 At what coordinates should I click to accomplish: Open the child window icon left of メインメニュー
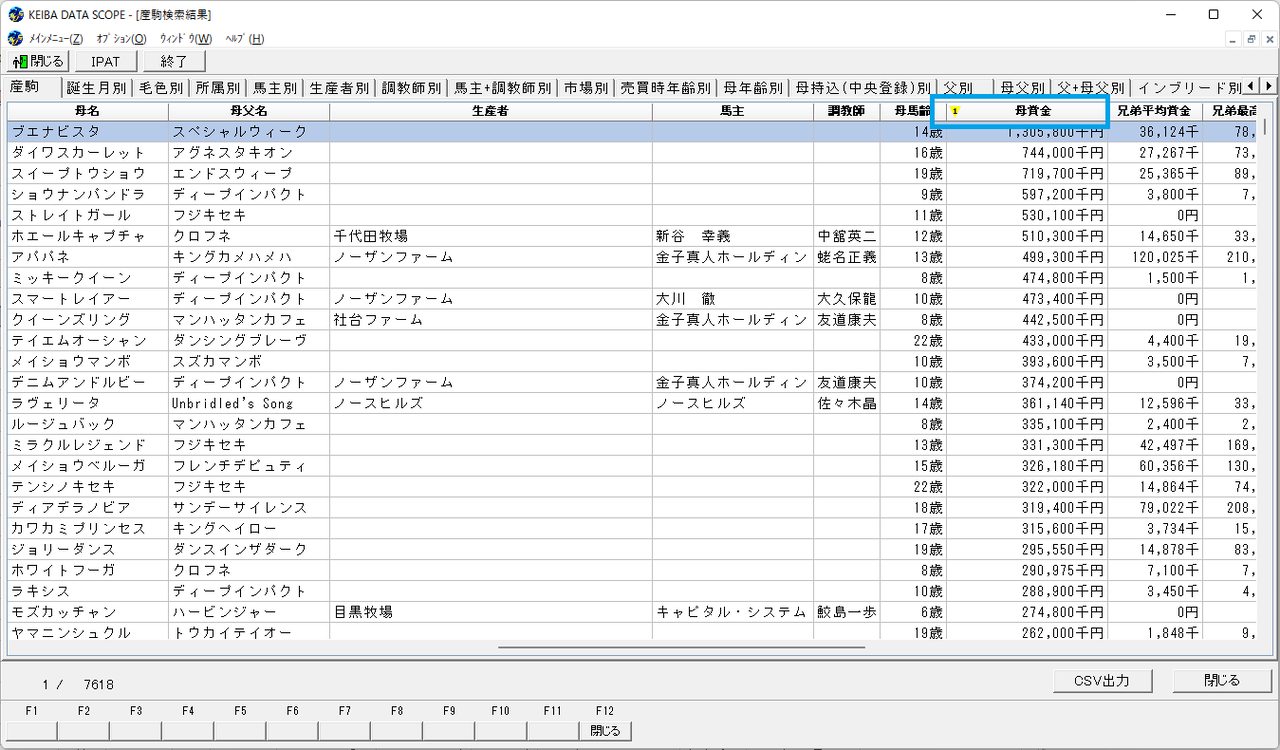(x=16, y=39)
